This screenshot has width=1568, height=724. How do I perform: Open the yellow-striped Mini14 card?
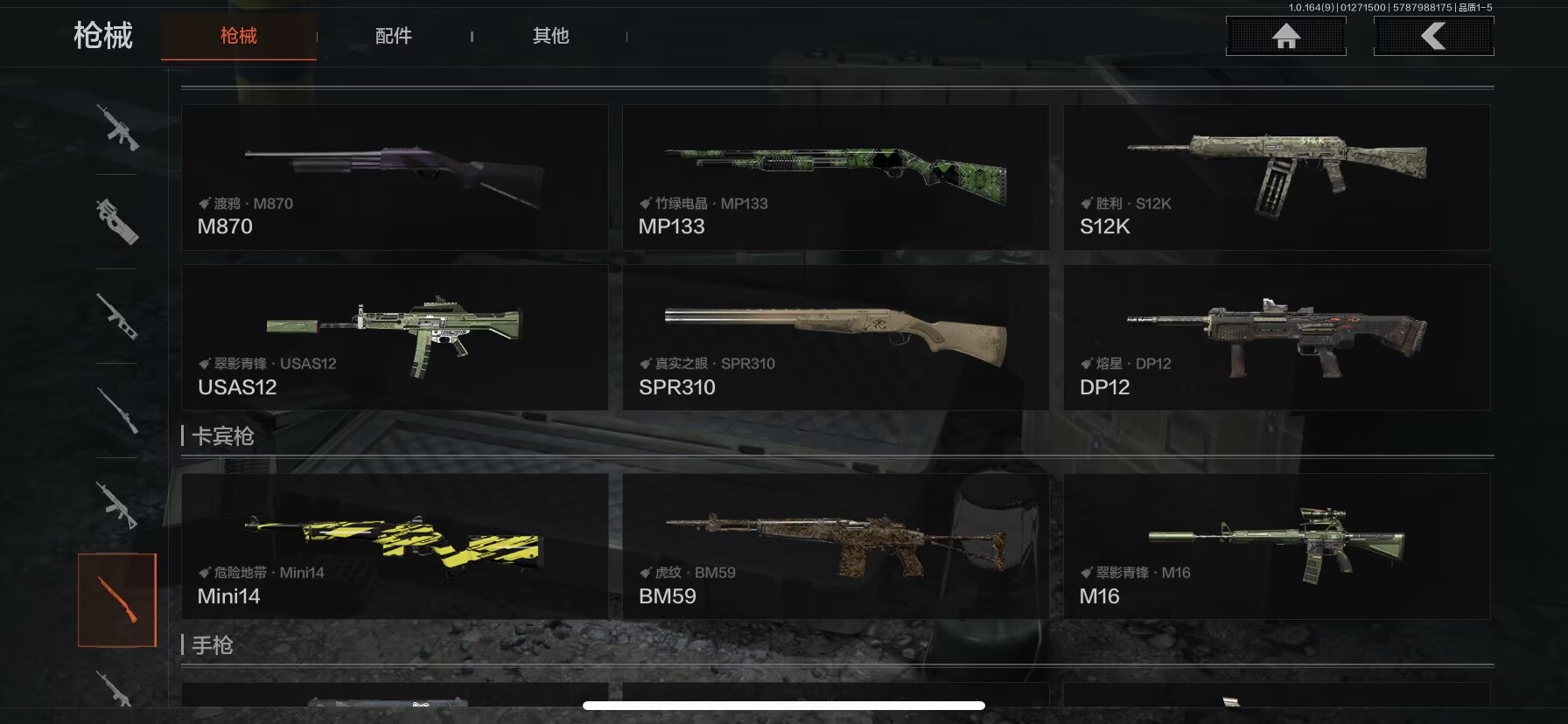[395, 546]
